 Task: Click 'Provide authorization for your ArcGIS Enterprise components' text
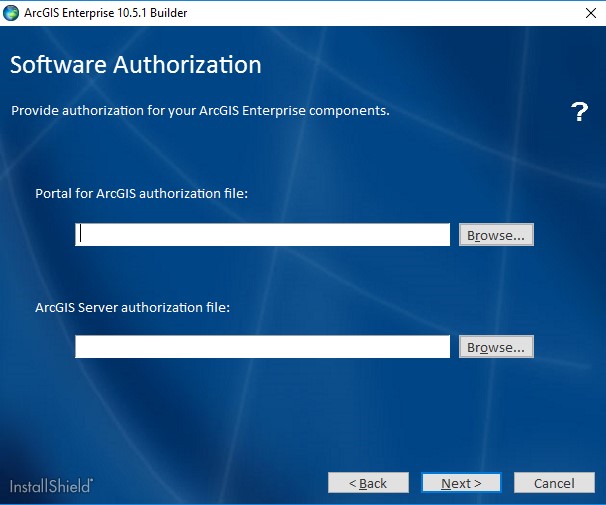[200, 111]
